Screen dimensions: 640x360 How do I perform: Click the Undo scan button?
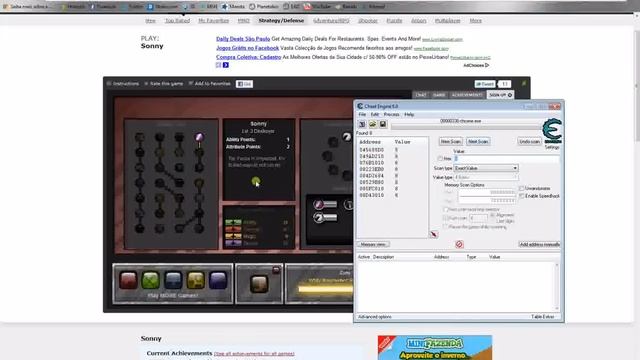tap(529, 141)
